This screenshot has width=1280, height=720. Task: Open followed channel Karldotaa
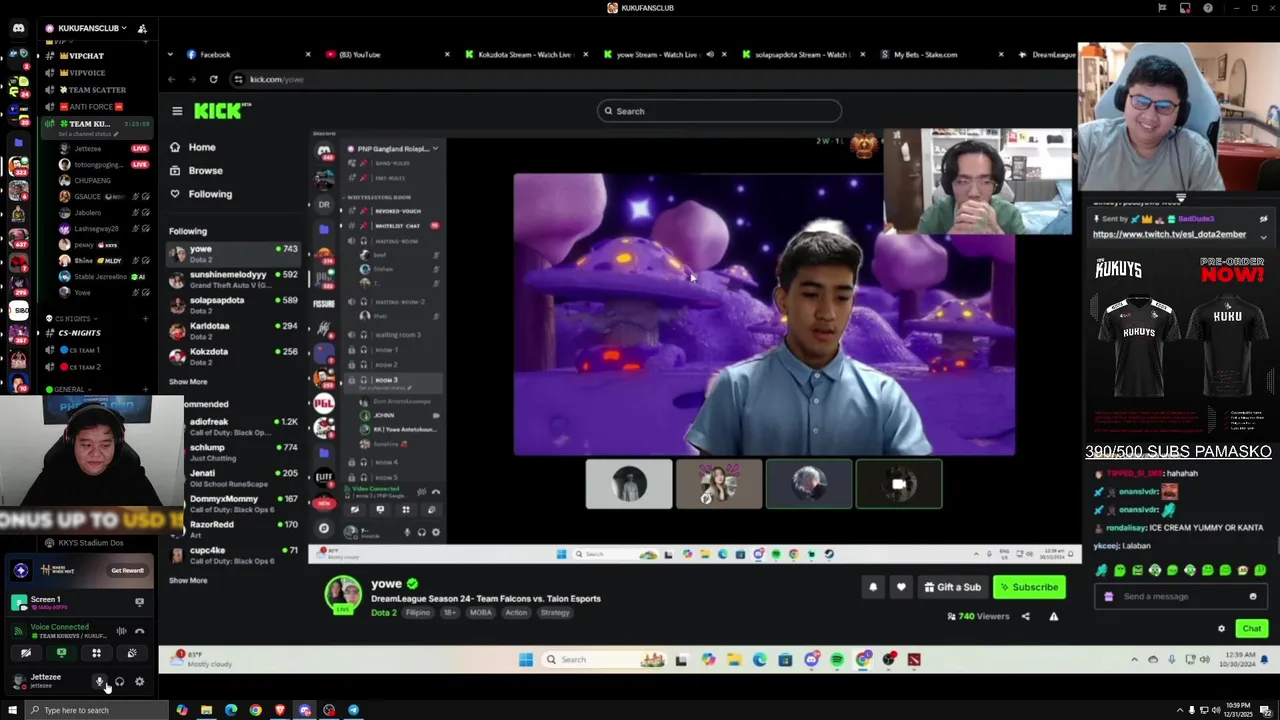click(234, 331)
